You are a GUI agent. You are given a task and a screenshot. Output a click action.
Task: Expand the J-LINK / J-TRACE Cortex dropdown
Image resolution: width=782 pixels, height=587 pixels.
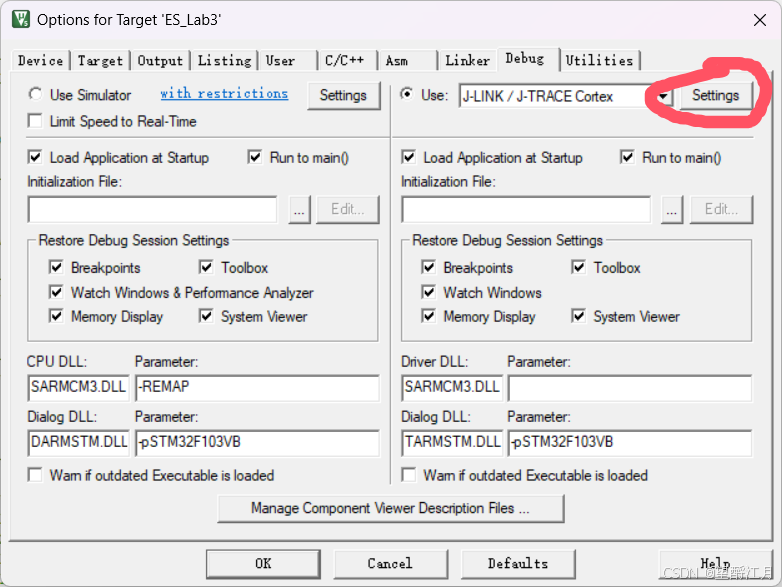coord(663,96)
